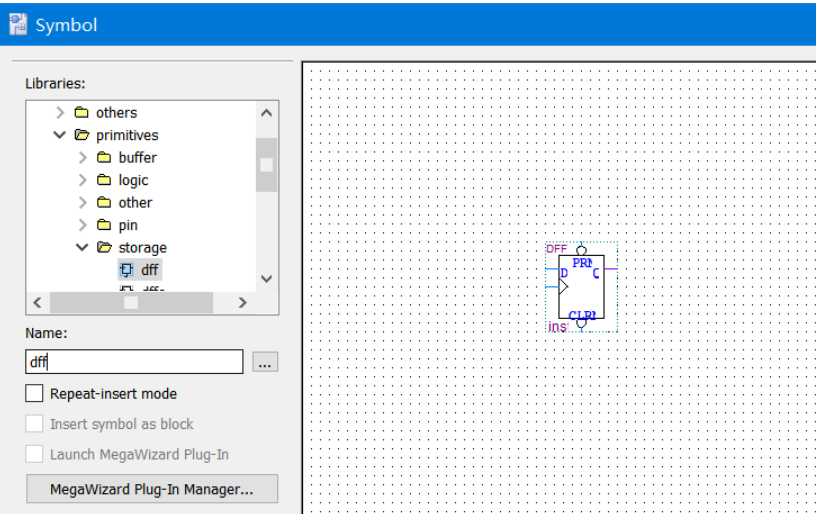
Task: Click the libraries list scroll up arrow
Action: pos(266,113)
